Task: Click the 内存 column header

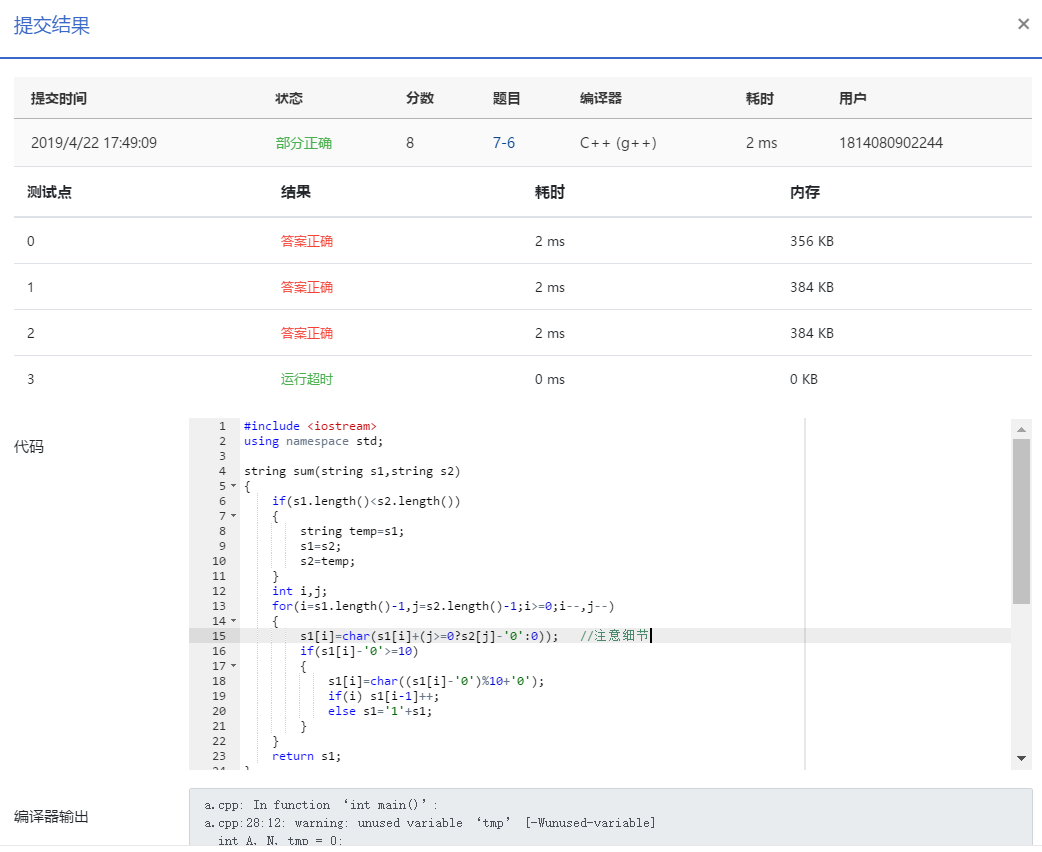Action: pos(805,192)
